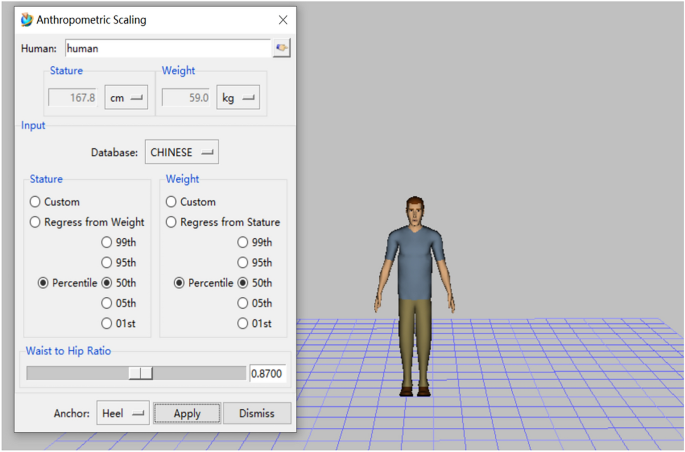The height and width of the screenshot is (452, 685).
Task: Click the Apply button
Action: pos(187,414)
